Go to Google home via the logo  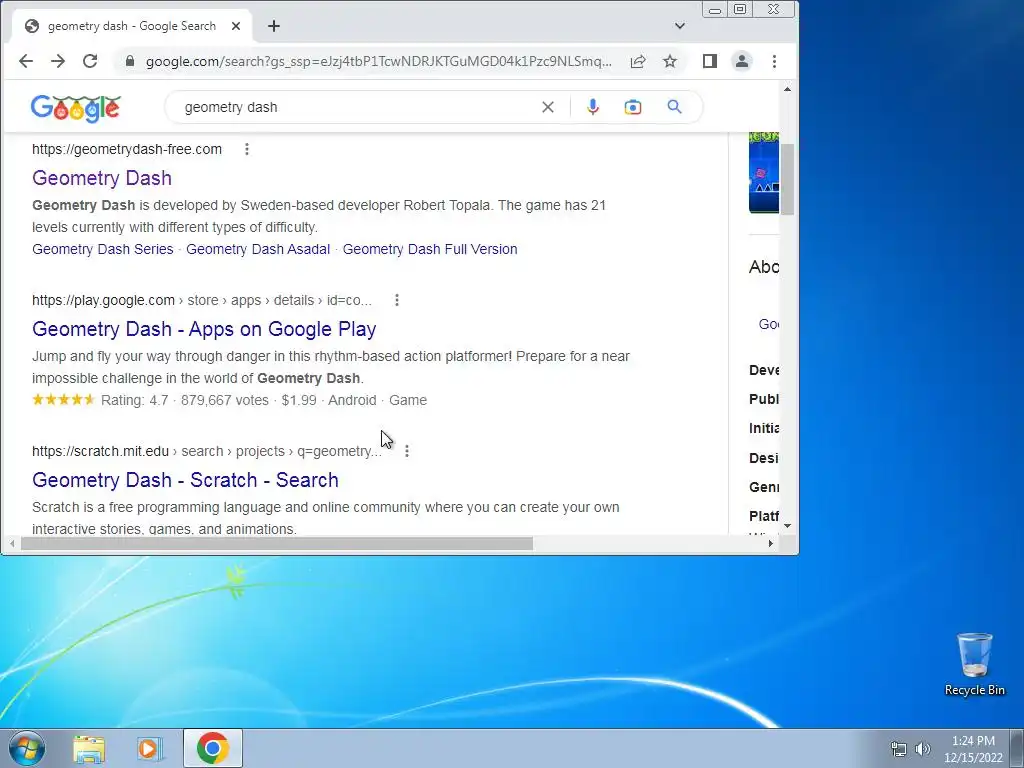click(x=76, y=108)
